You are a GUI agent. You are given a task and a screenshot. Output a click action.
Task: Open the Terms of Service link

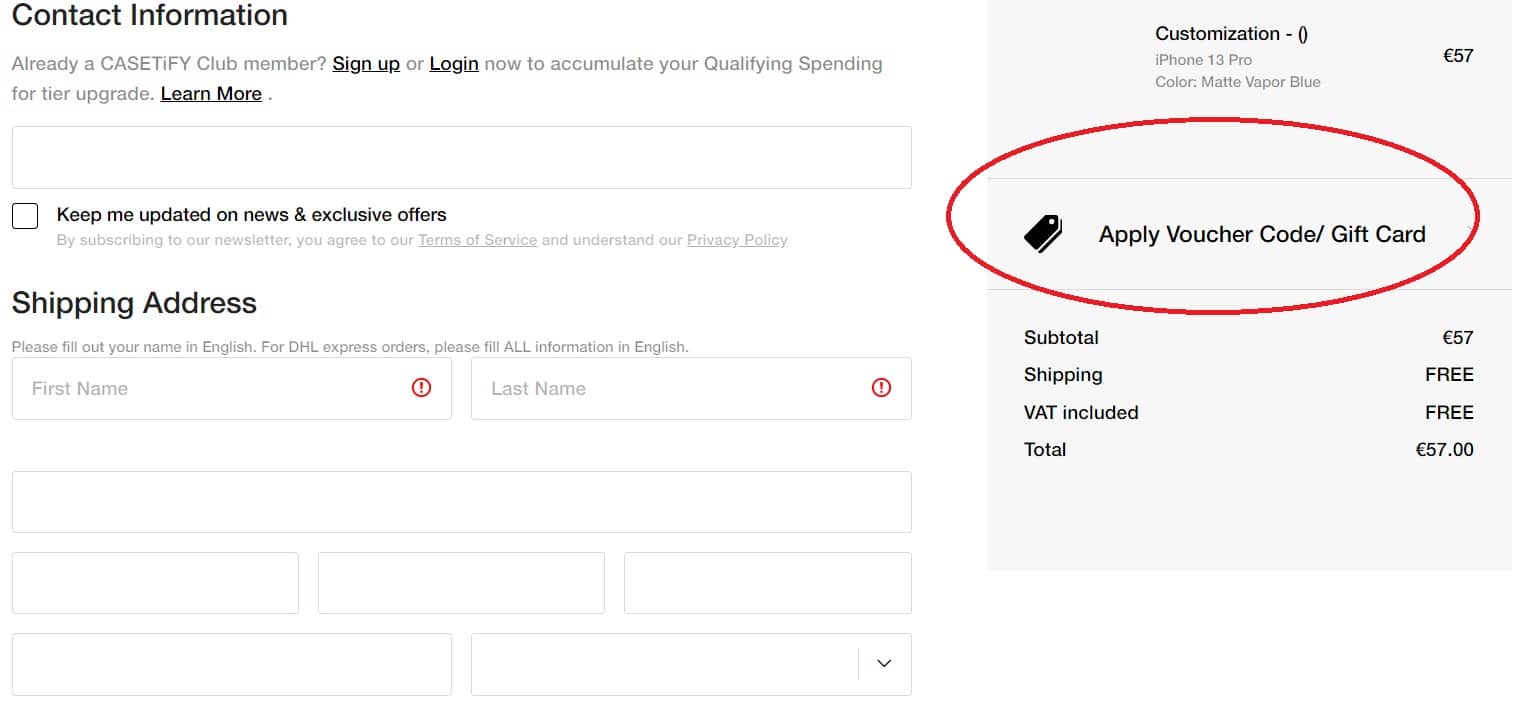coord(477,240)
